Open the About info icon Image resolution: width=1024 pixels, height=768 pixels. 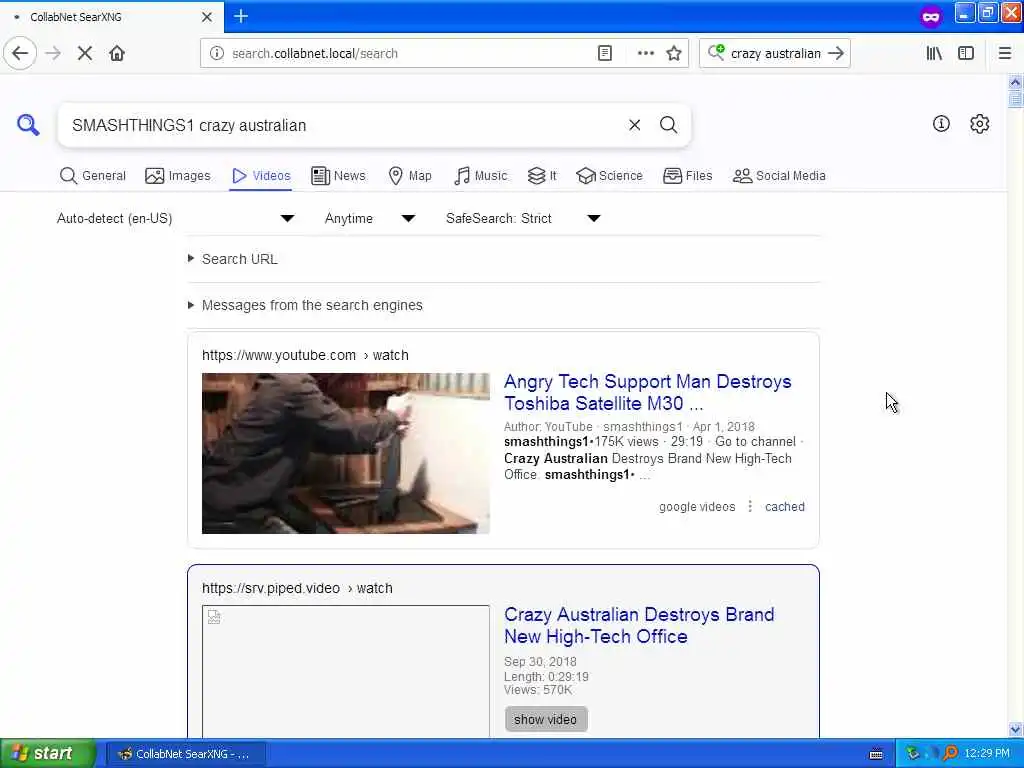coord(941,123)
